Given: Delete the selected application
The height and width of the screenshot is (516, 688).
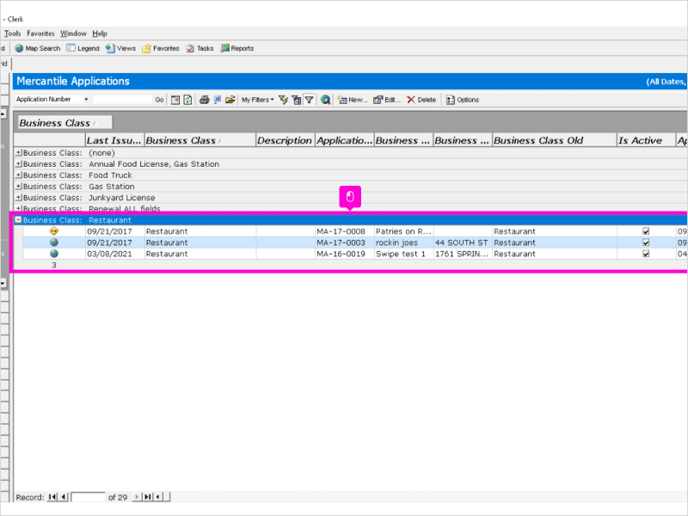Looking at the screenshot, I should (x=421, y=100).
